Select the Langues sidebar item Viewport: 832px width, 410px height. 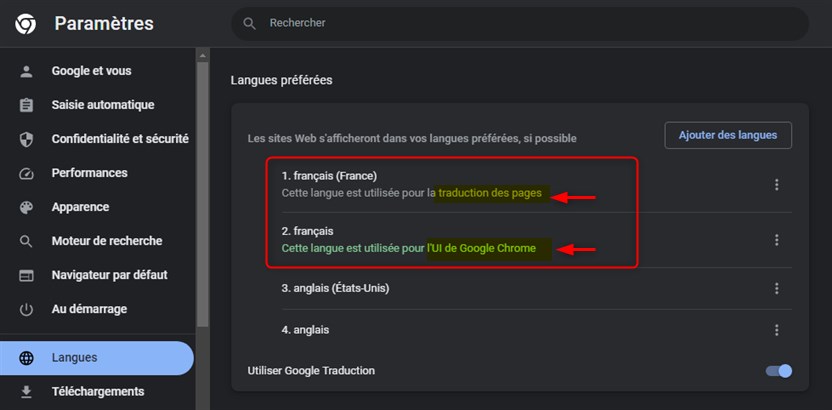point(97,358)
